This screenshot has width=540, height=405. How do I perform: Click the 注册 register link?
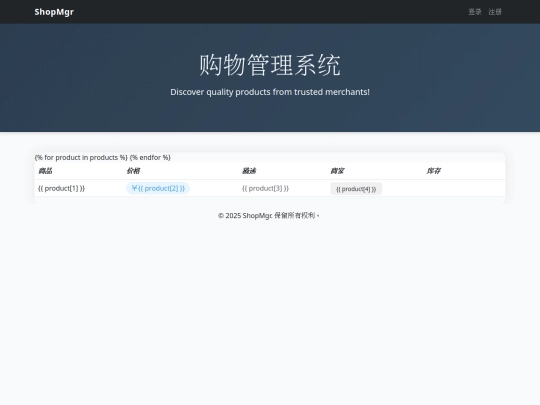(x=495, y=12)
